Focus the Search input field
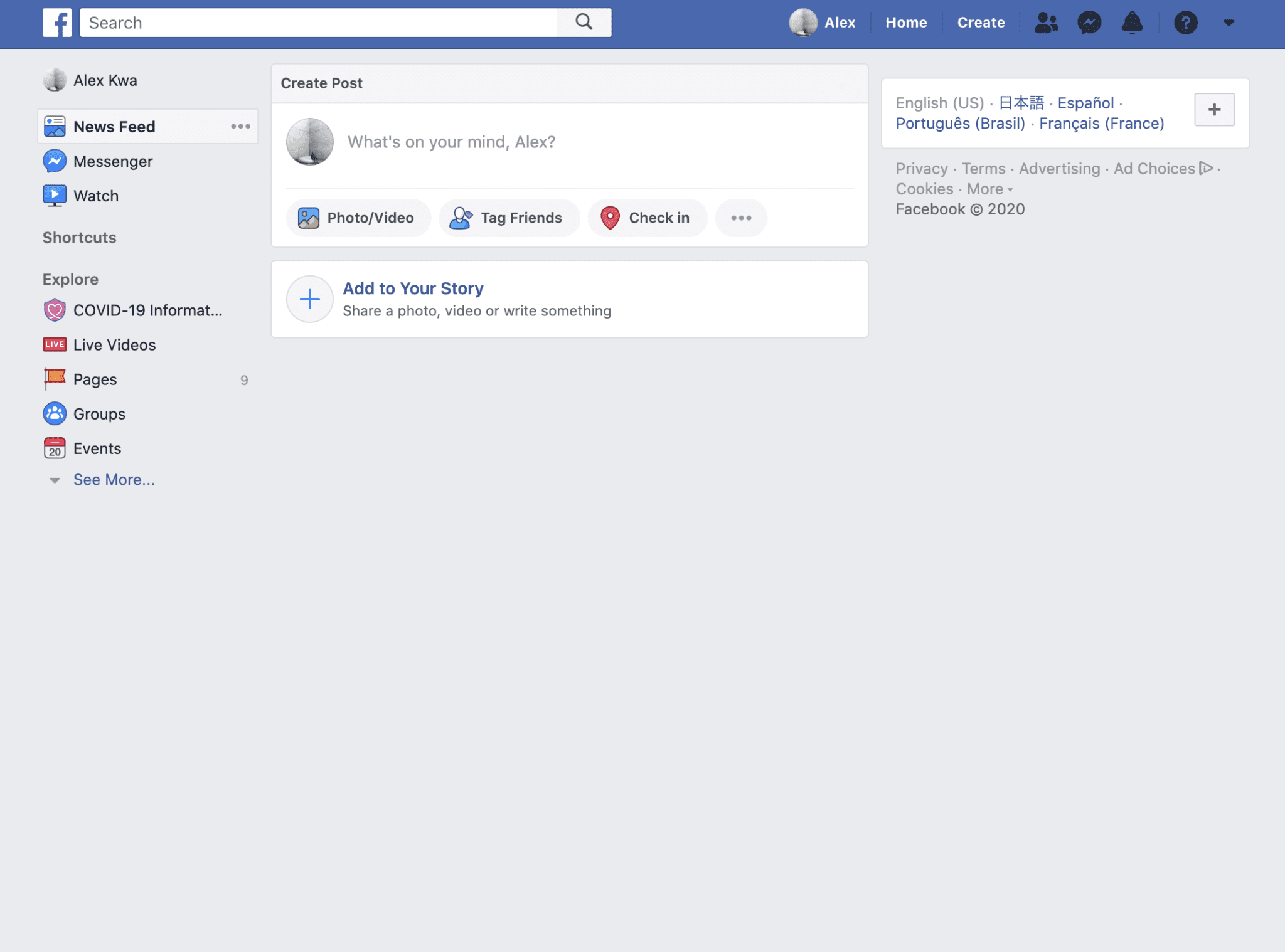The image size is (1285, 952). [318, 23]
